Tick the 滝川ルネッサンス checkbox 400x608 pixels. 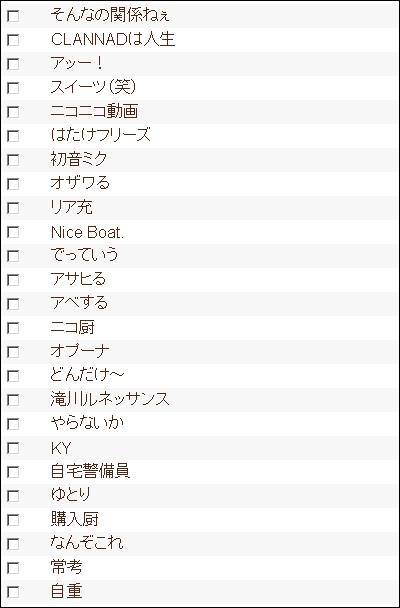(x=13, y=400)
